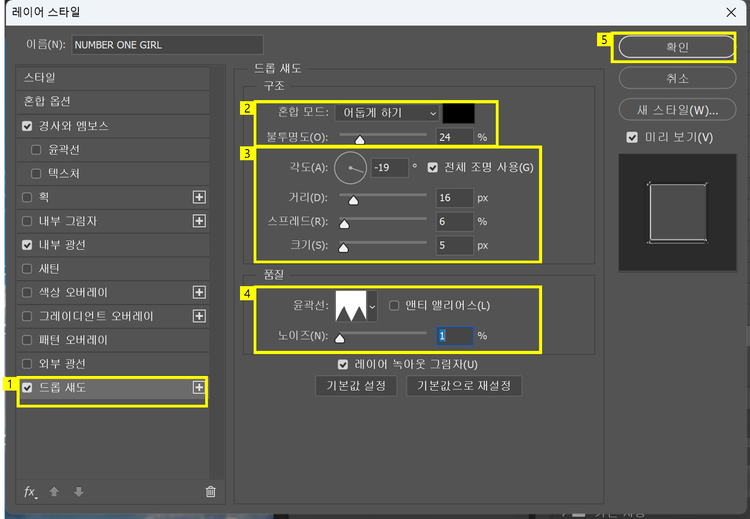Click the 노이즈 value field

click(454, 336)
